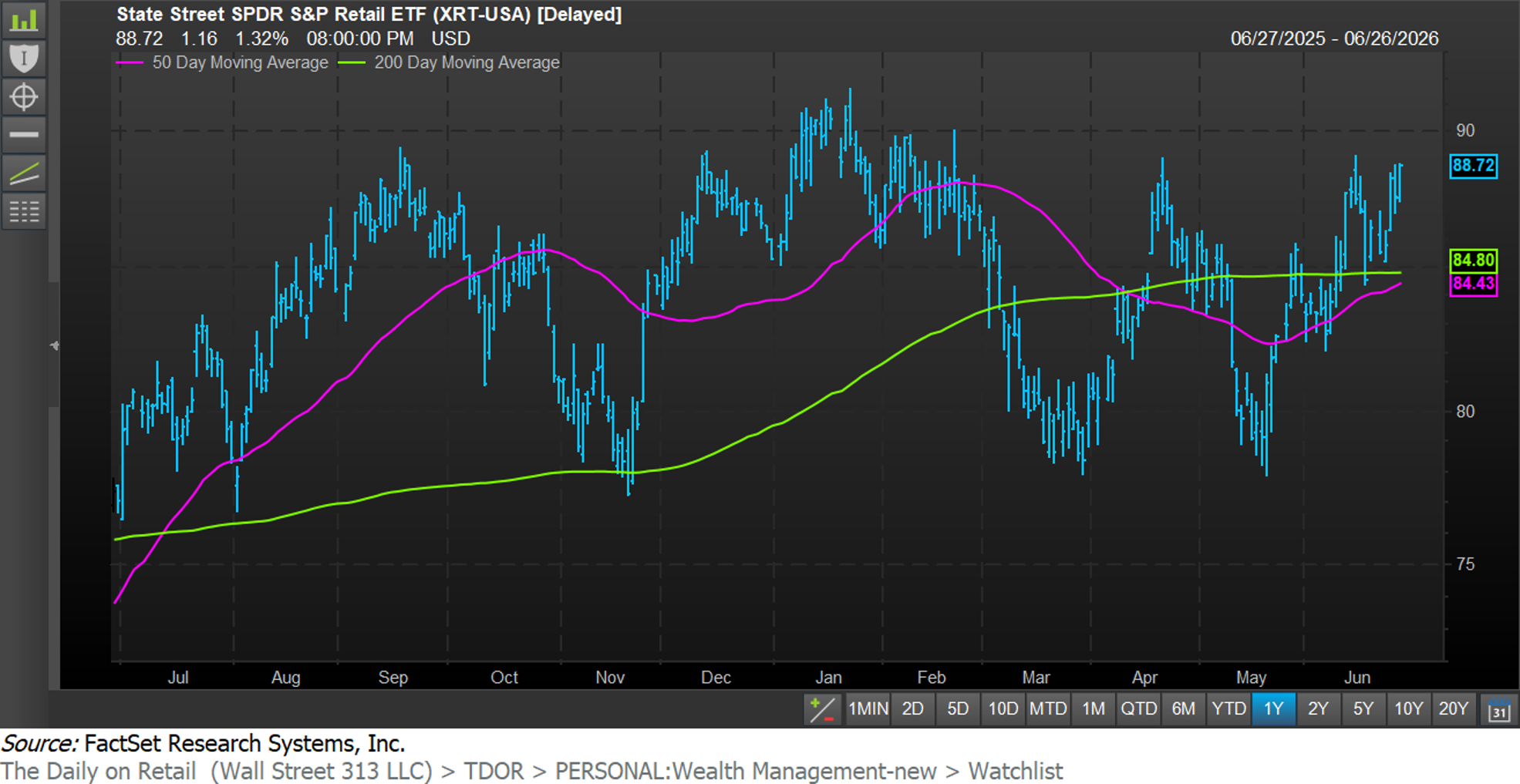Click the date range 06/27/2025 - 06/26/2026

tap(1334, 39)
